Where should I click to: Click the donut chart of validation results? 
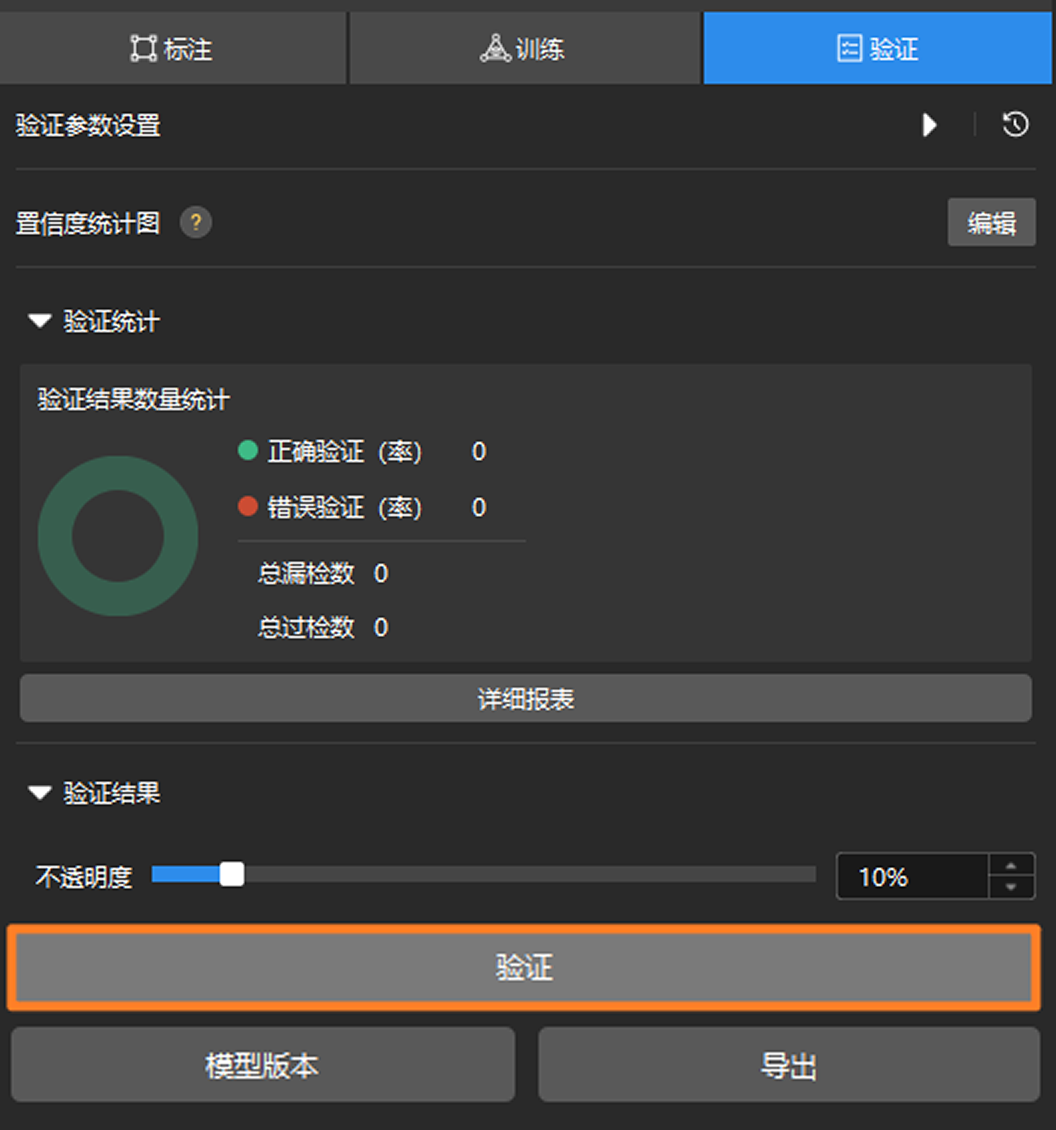(x=117, y=535)
